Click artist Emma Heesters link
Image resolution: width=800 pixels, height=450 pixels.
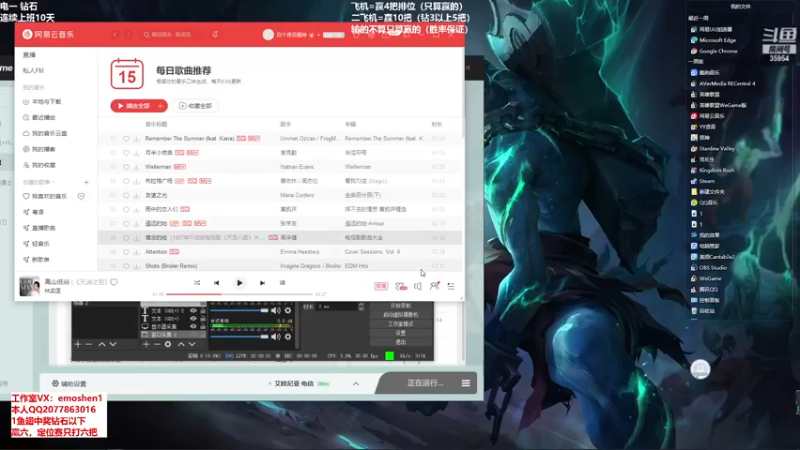299,252
